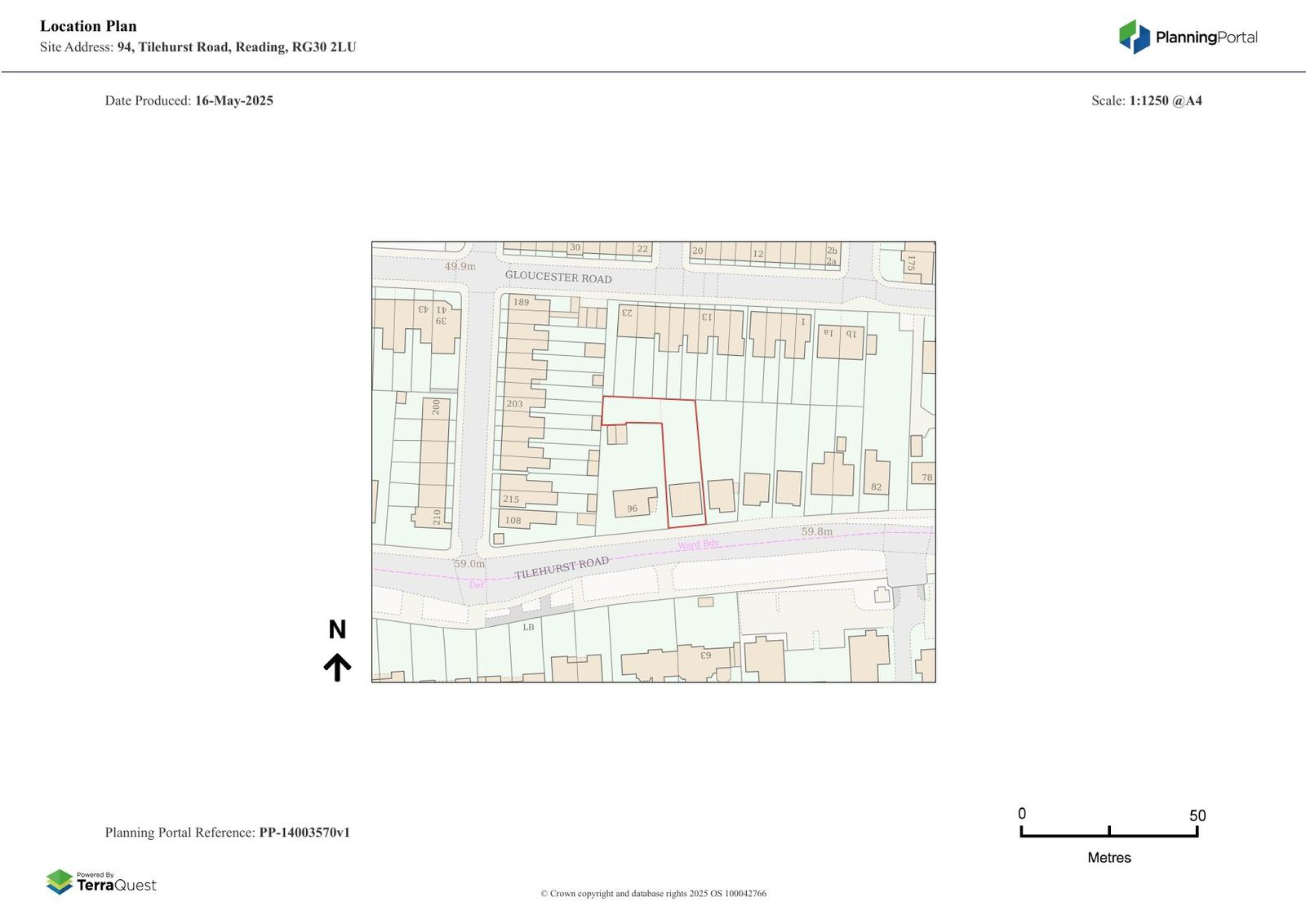Click the PlanningPortal logo icon

[1134, 37]
